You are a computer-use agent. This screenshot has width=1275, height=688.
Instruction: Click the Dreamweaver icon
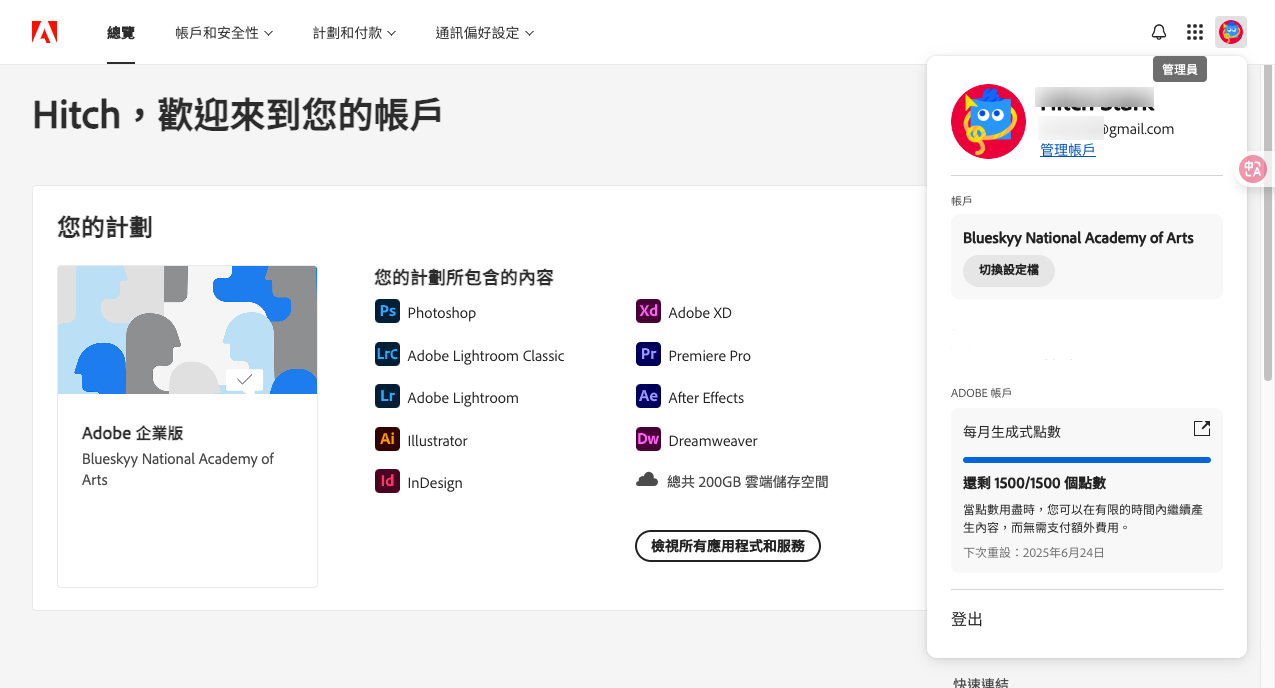click(x=647, y=439)
